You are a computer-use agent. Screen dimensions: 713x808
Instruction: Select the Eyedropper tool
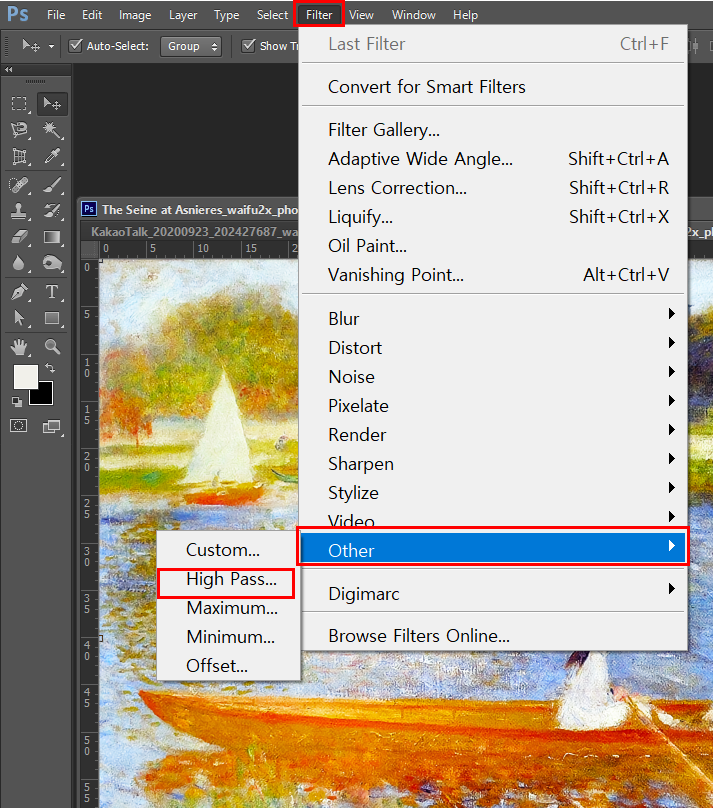tap(52, 156)
